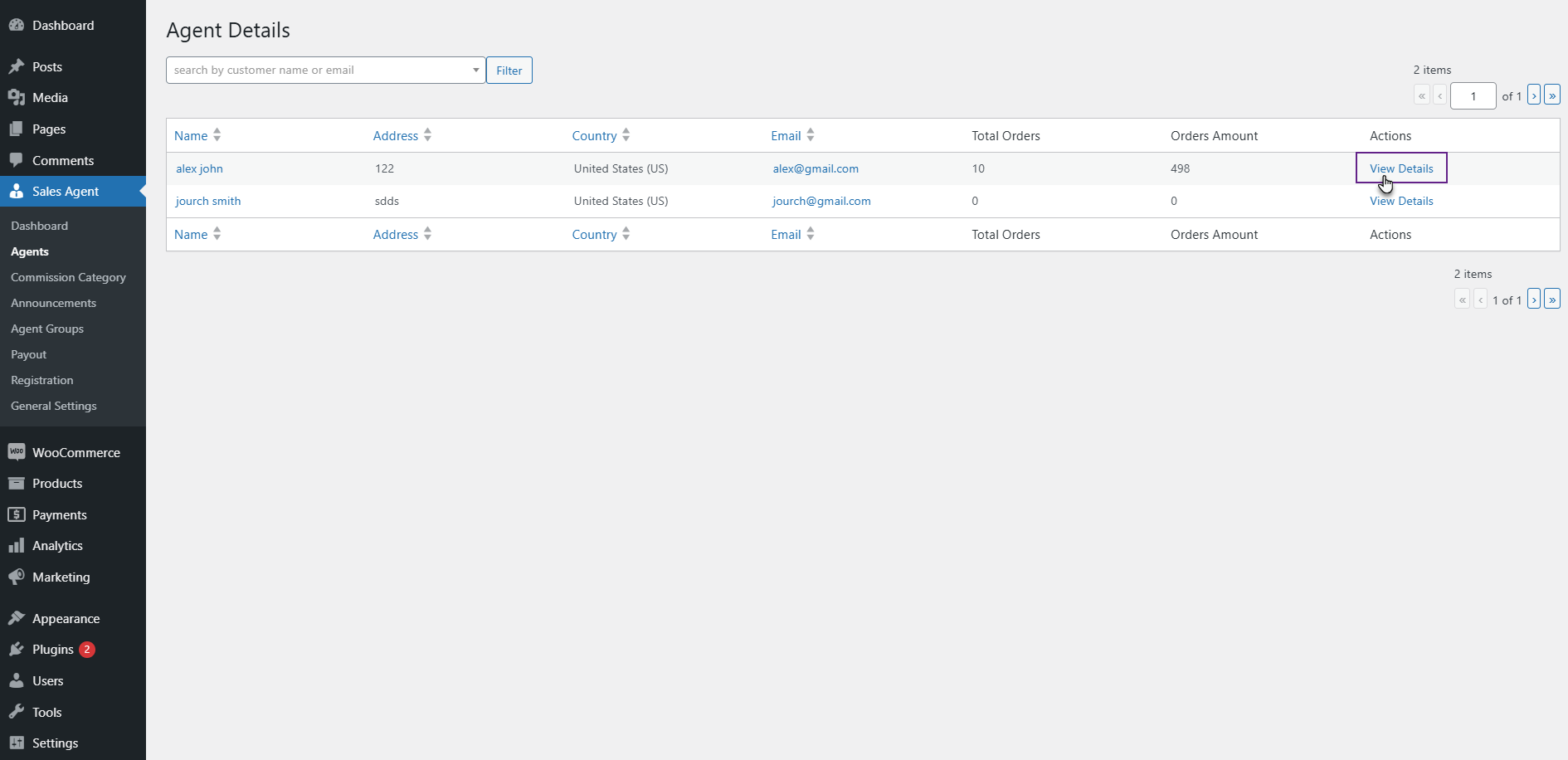Click the Settings sliders icon
Image resolution: width=1568 pixels, height=760 pixels.
click(x=17, y=743)
